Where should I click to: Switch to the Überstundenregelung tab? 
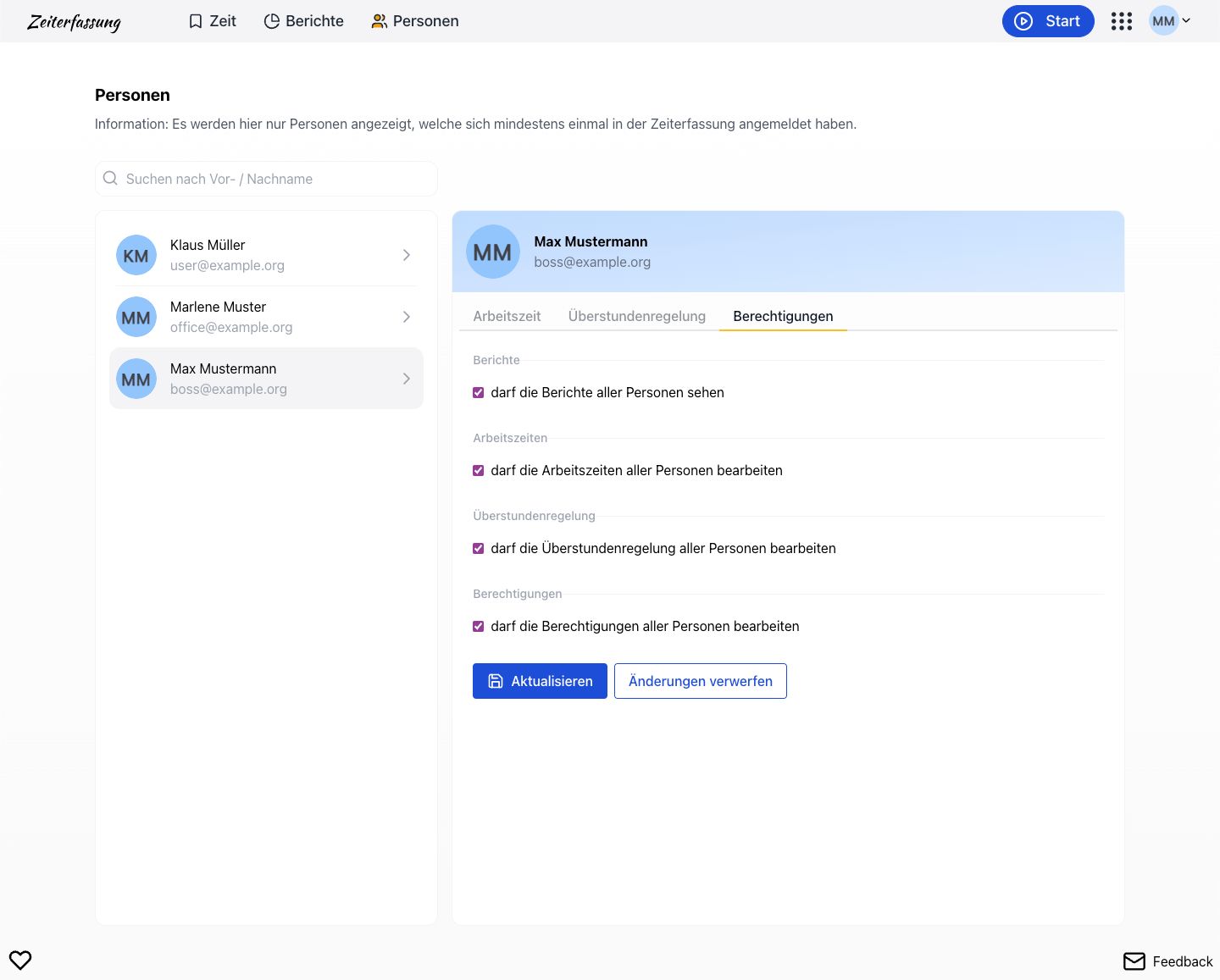636,316
